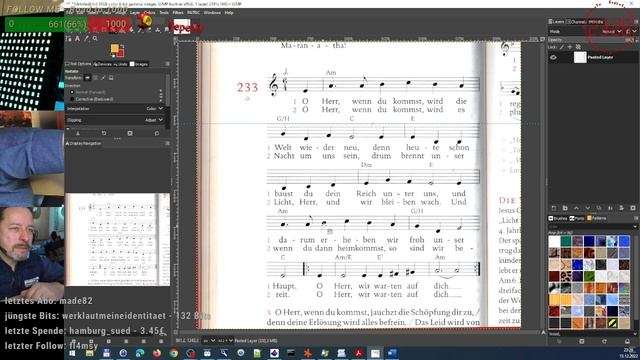Toggle the Quick Mask button below the ruler

(x=176, y=332)
